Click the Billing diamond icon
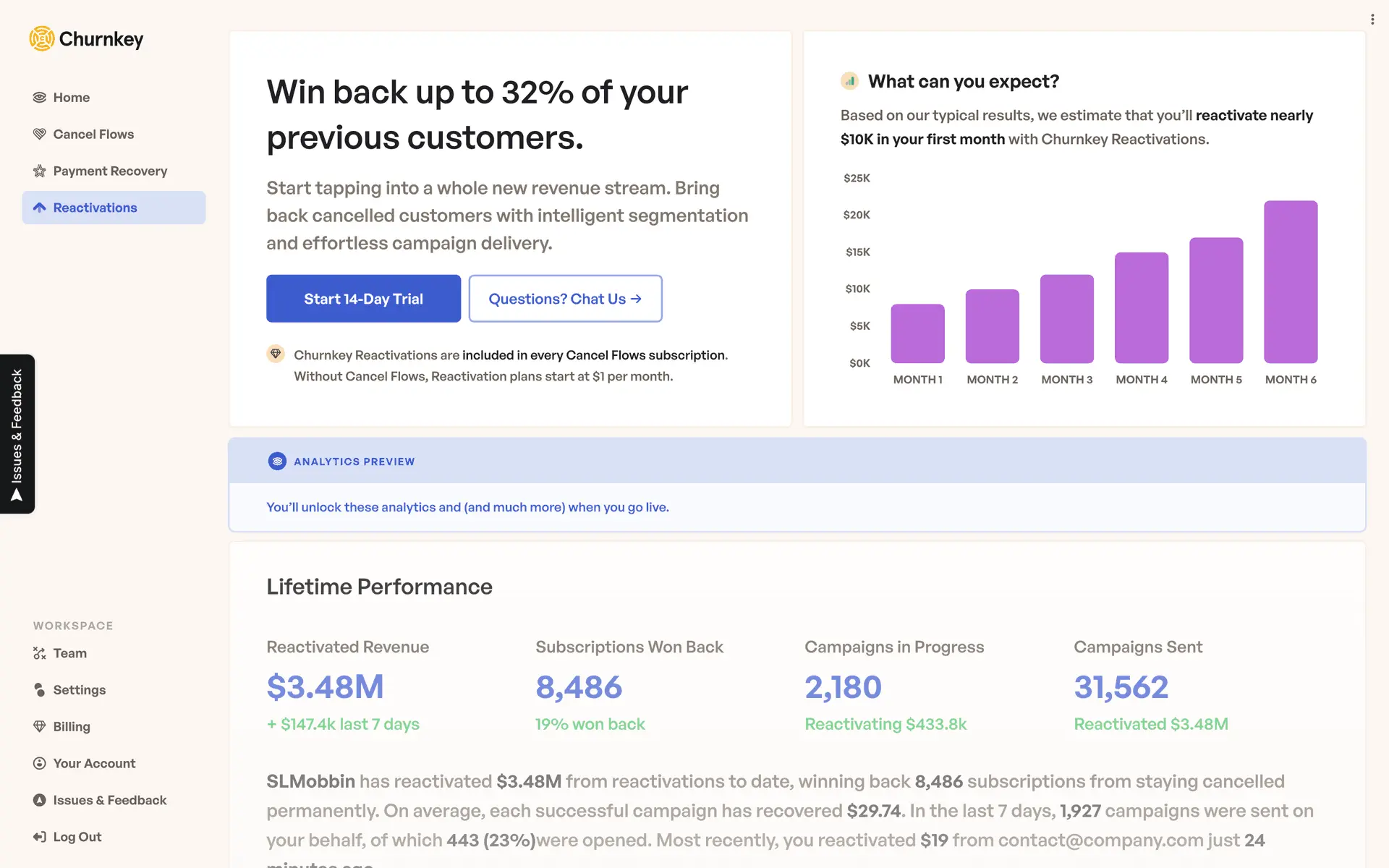 coord(39,726)
